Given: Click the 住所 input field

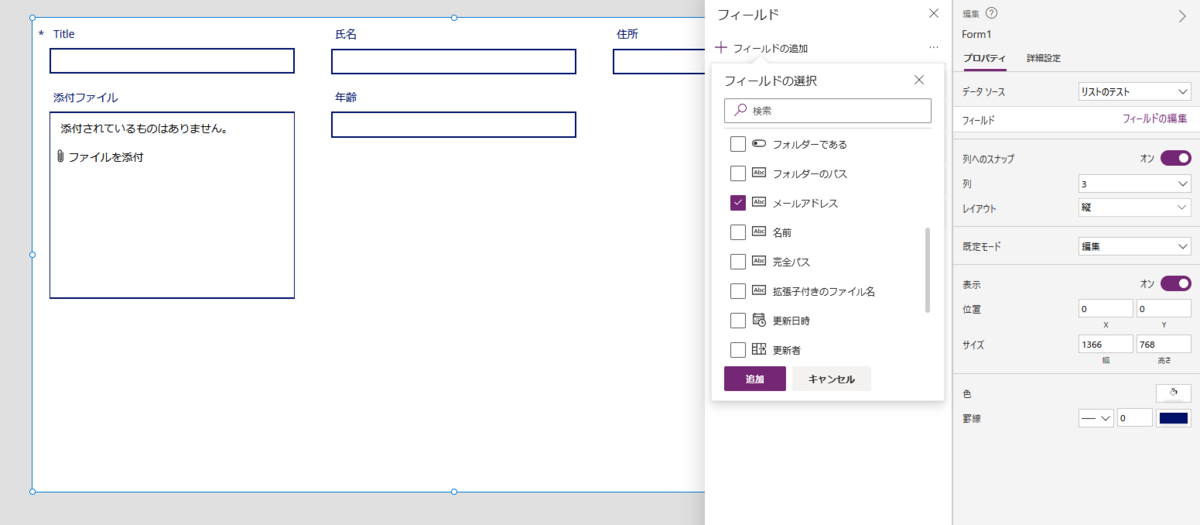Looking at the screenshot, I should pos(659,61).
